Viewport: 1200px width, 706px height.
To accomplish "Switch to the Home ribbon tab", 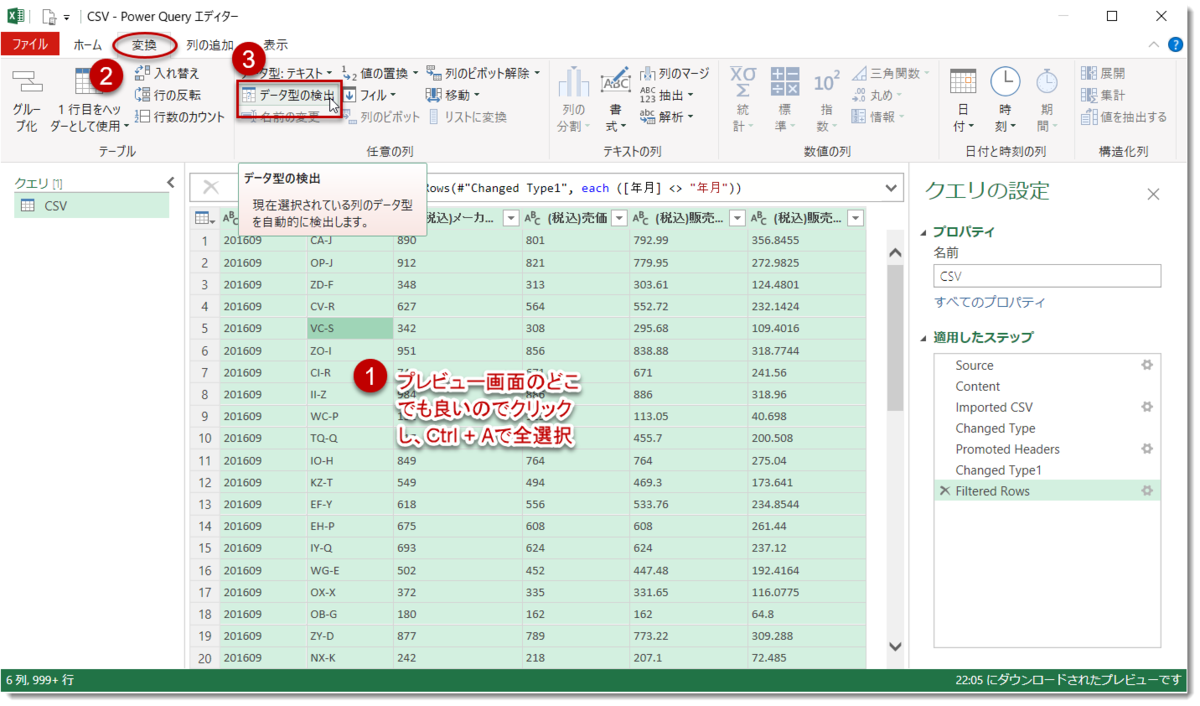I will point(89,45).
